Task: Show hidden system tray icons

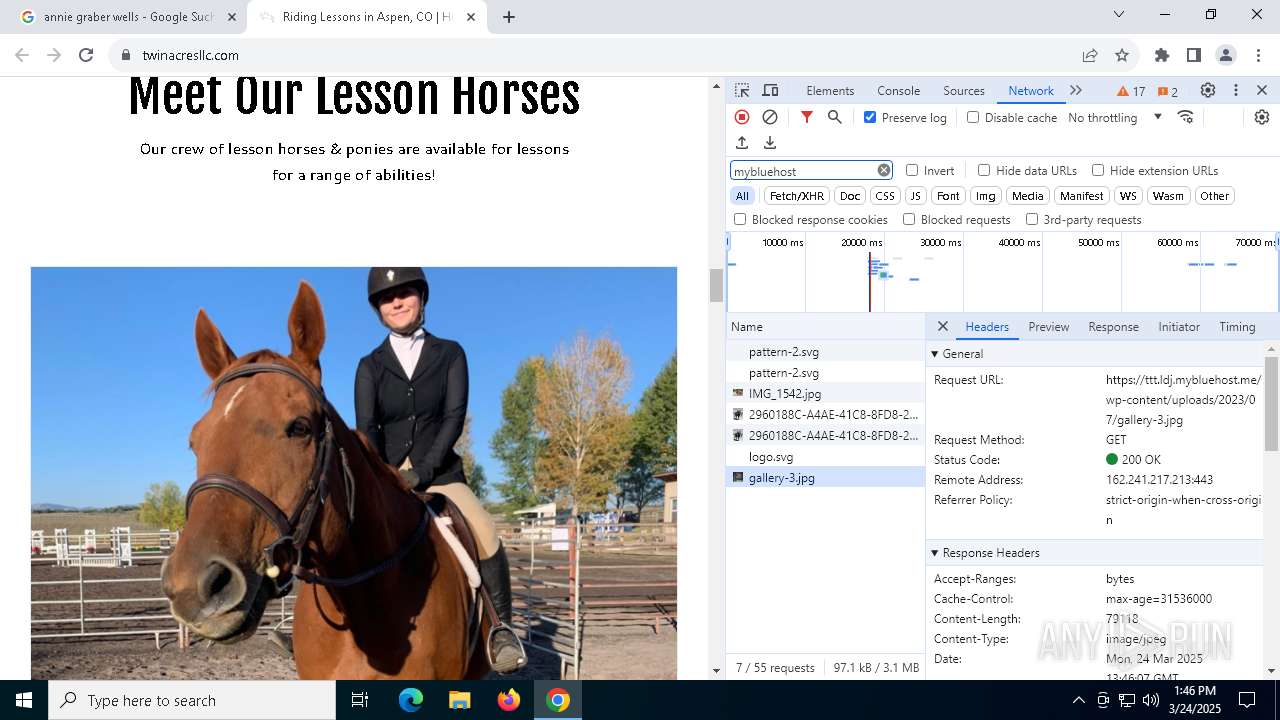Action: click(x=1078, y=700)
